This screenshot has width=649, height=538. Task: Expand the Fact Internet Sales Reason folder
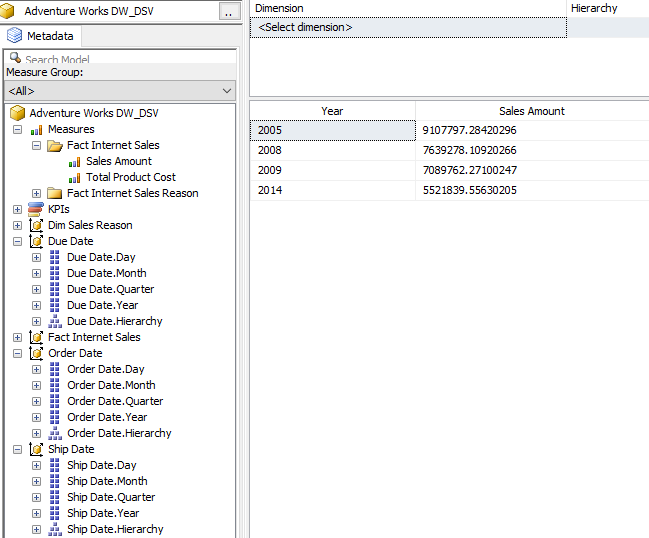pyautogui.click(x=36, y=193)
